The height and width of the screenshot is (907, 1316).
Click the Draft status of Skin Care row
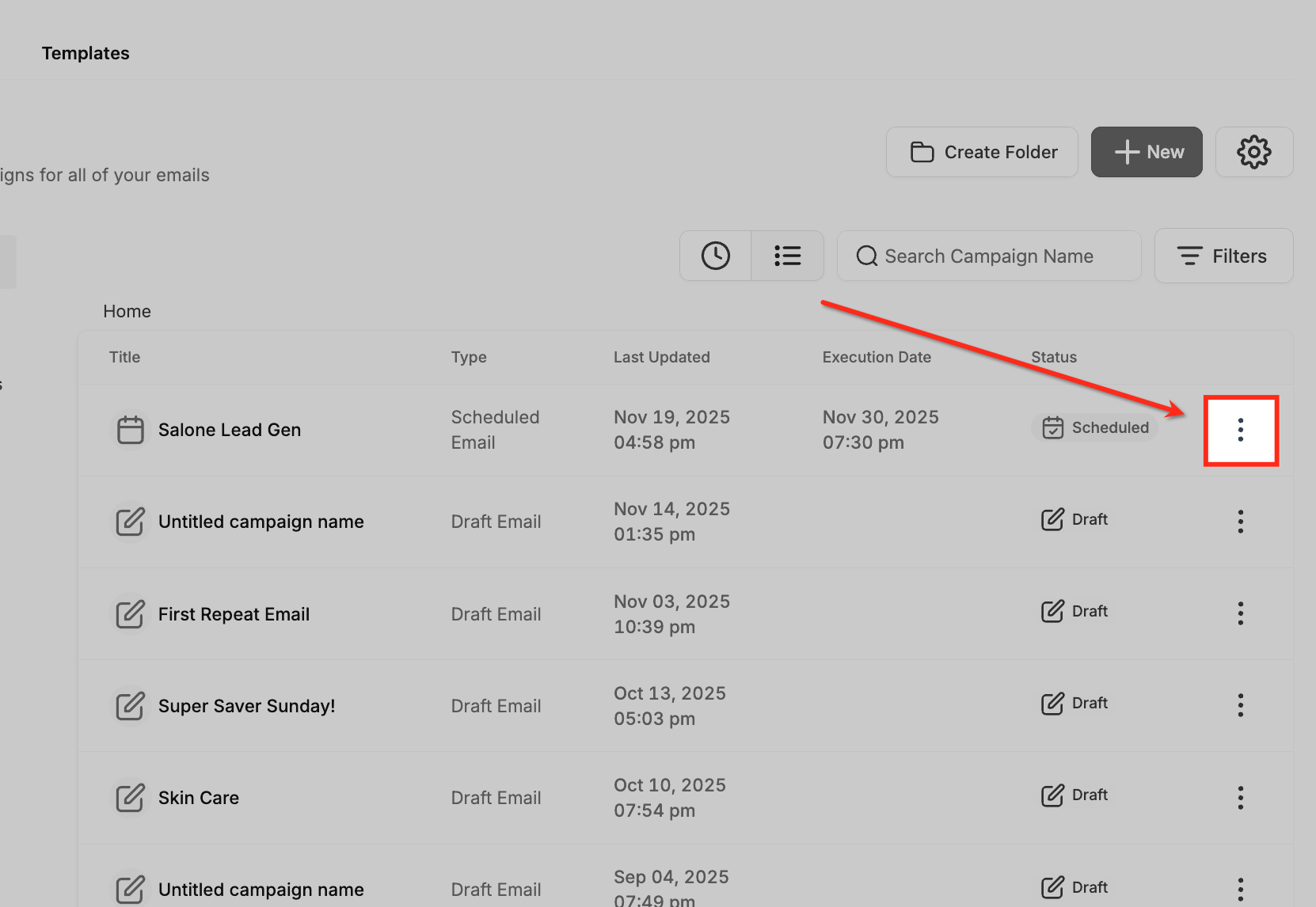(x=1074, y=795)
